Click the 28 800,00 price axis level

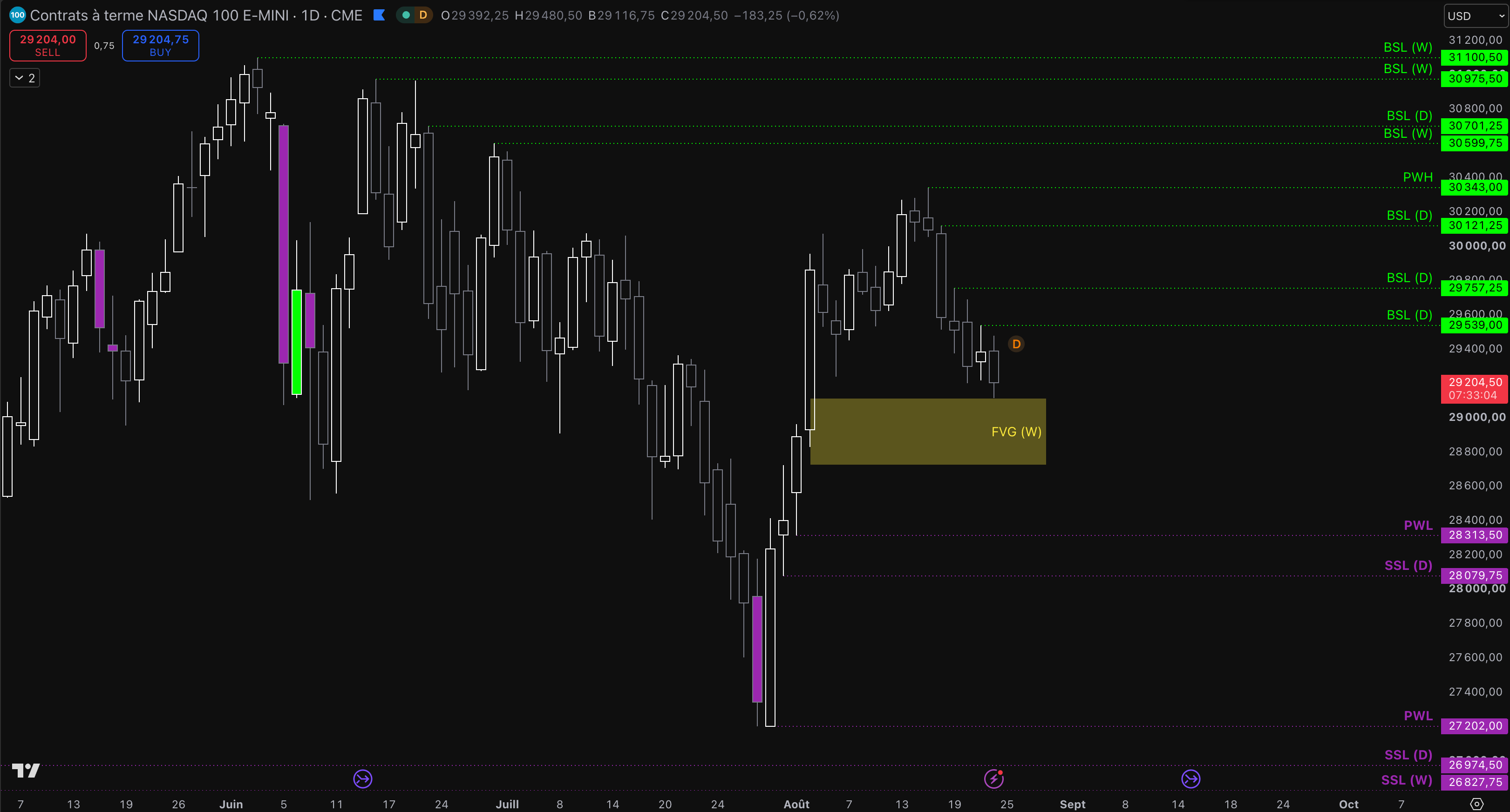[1476, 452]
